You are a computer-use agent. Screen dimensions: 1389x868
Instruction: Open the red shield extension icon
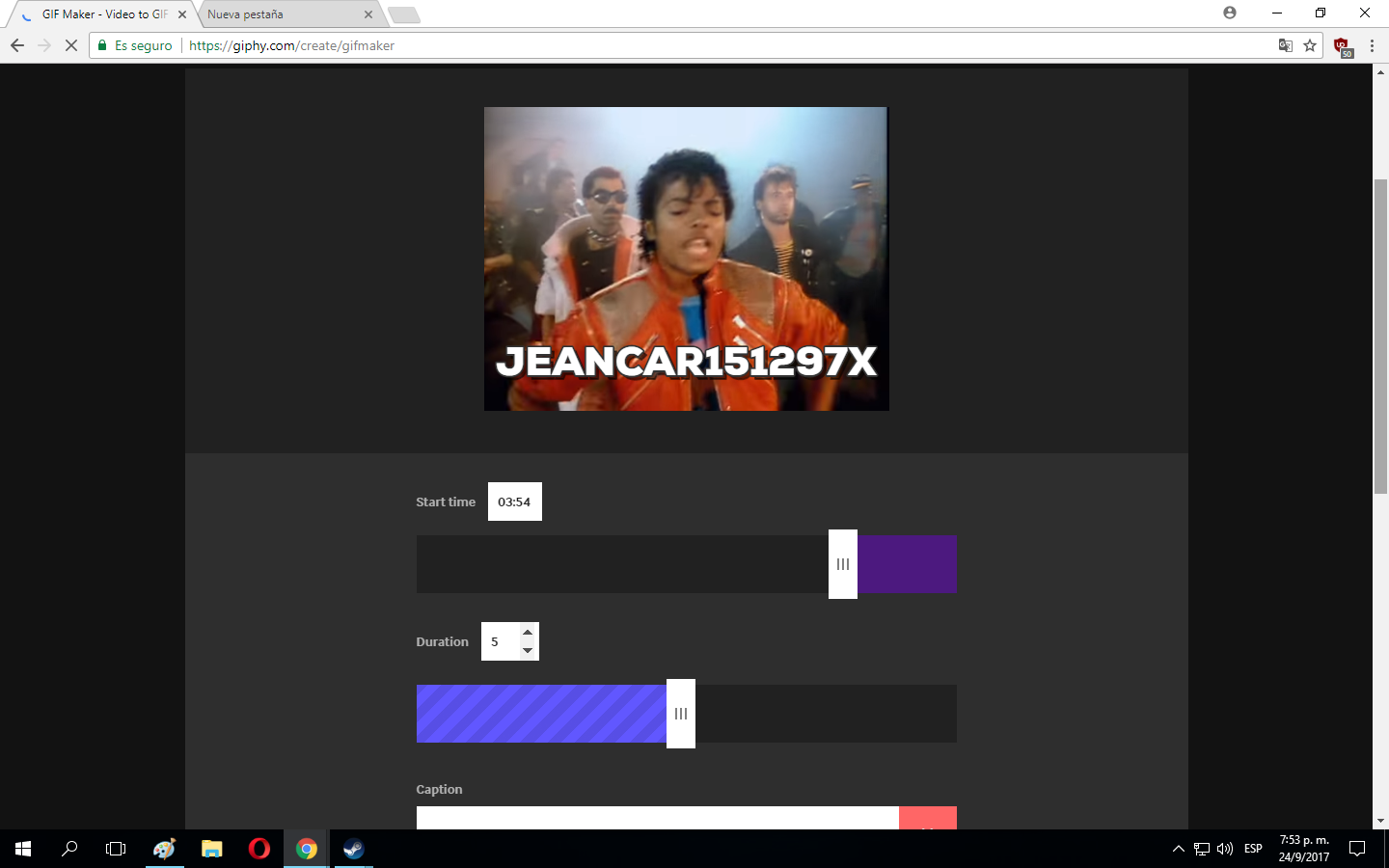click(x=1342, y=45)
